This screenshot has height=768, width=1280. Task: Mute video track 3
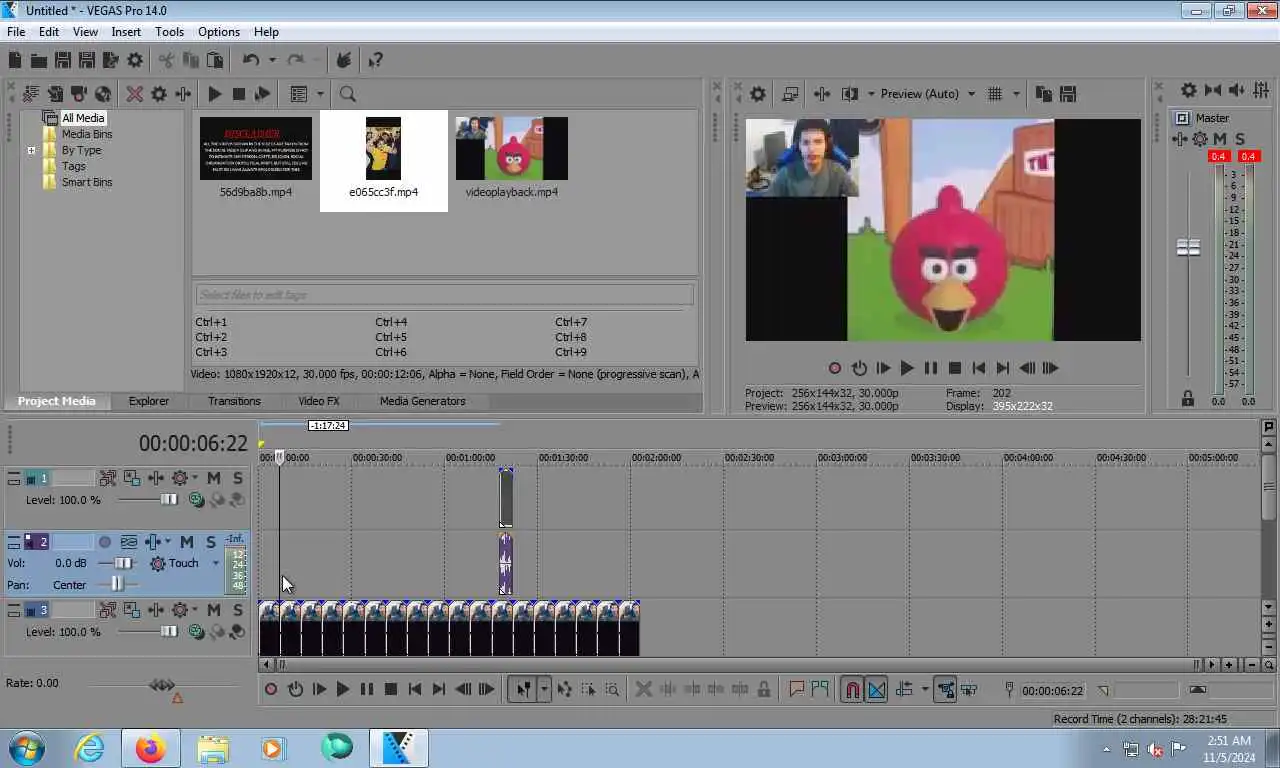214,610
